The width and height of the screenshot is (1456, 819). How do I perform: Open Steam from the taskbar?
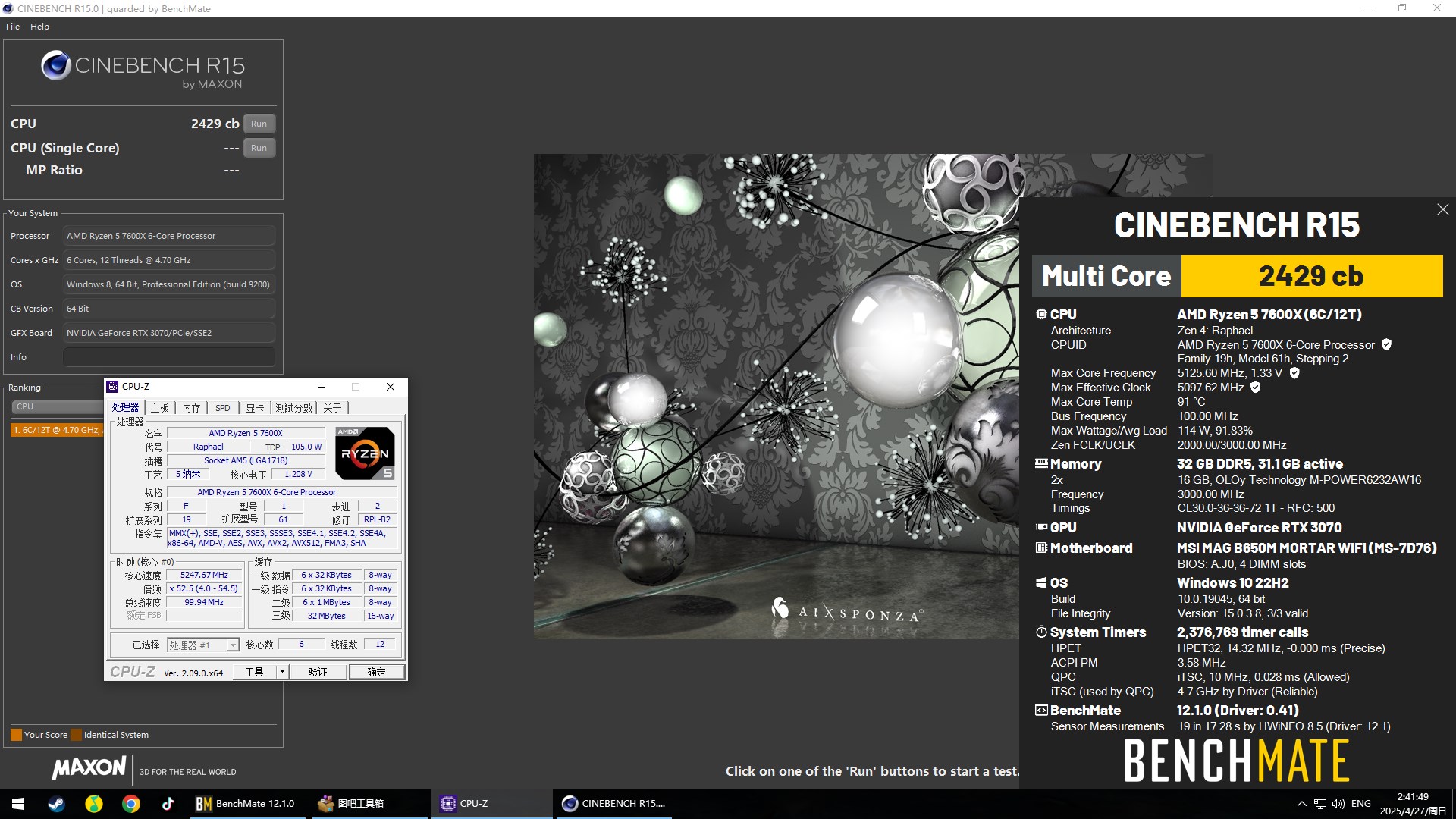tap(56, 804)
